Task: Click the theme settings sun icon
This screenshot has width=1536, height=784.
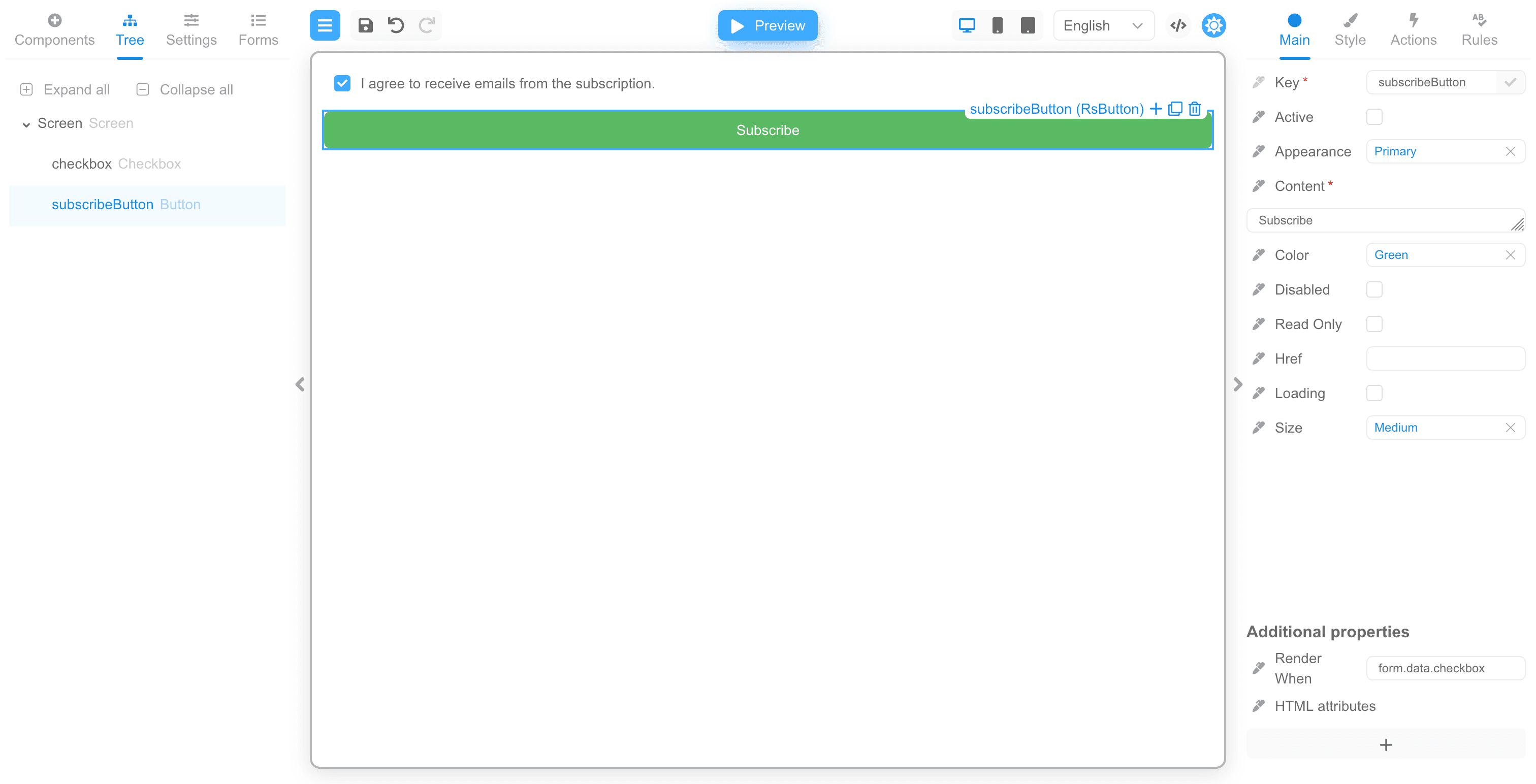Action: 1213,25
